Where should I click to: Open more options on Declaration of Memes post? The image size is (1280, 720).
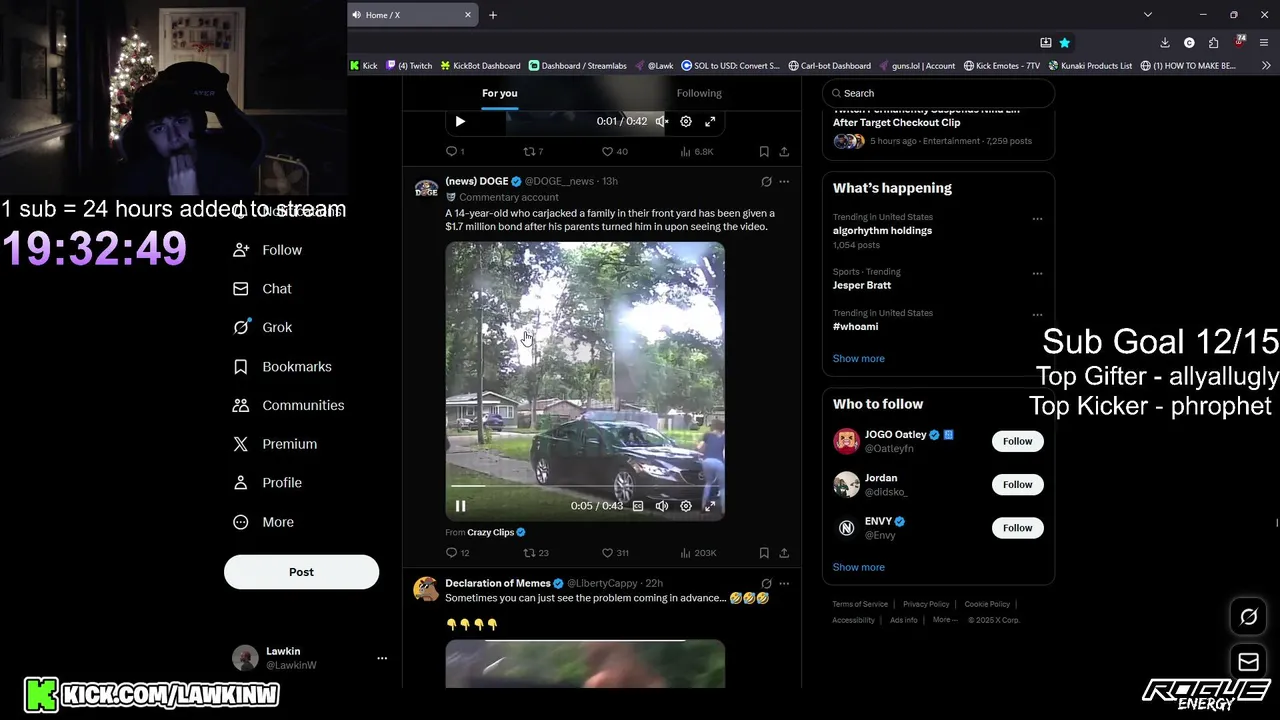784,583
